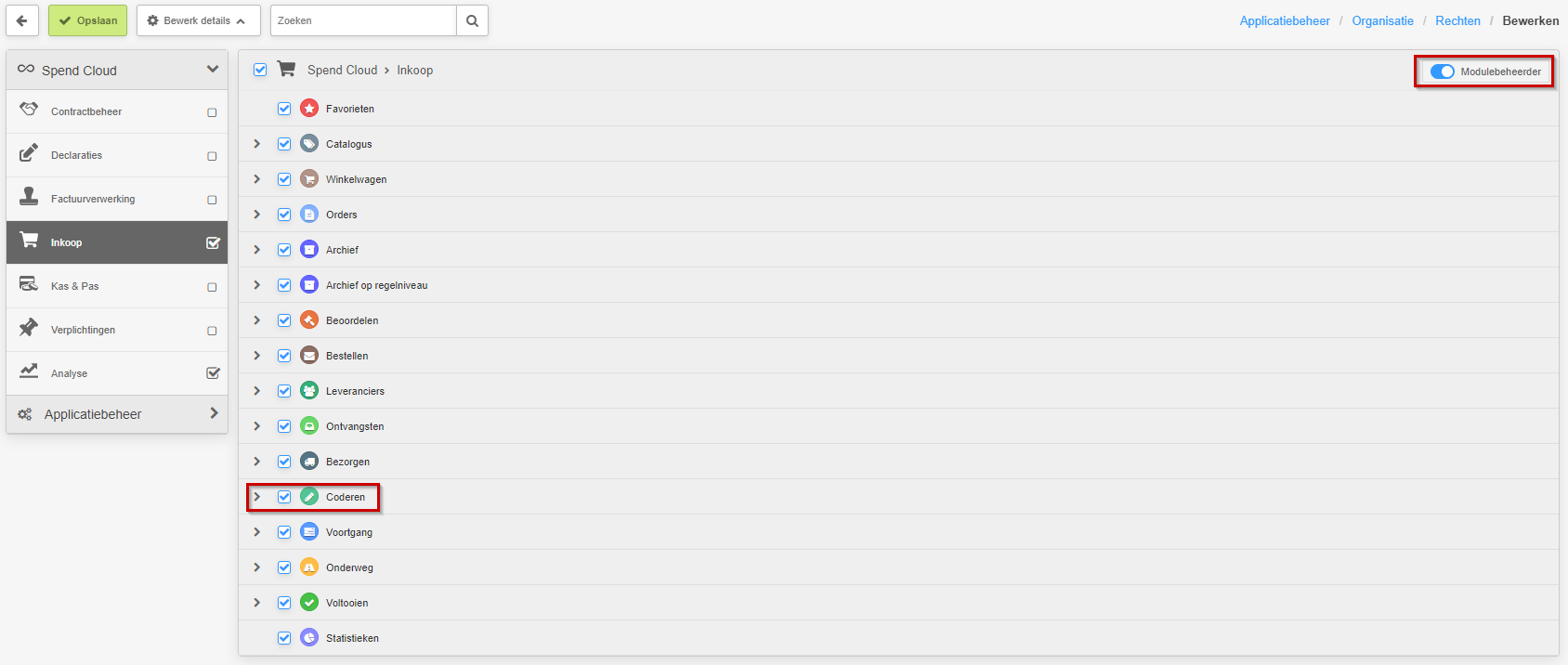Viewport: 1568px width, 665px height.
Task: Click the Winkelwagen cart icon
Action: tap(309, 179)
